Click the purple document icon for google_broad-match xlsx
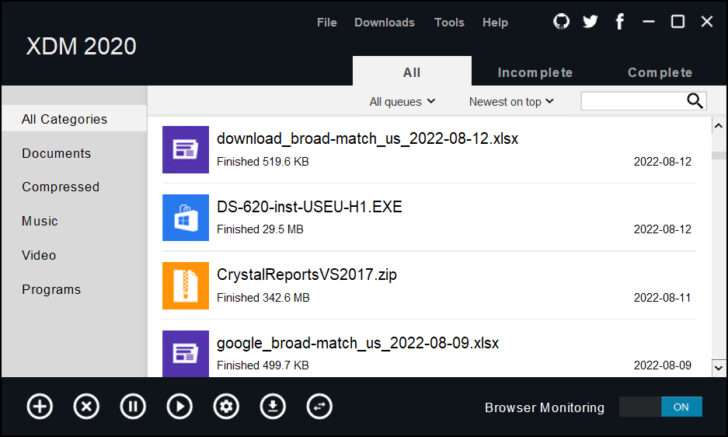Viewport: 728px width, 437px height. (185, 353)
